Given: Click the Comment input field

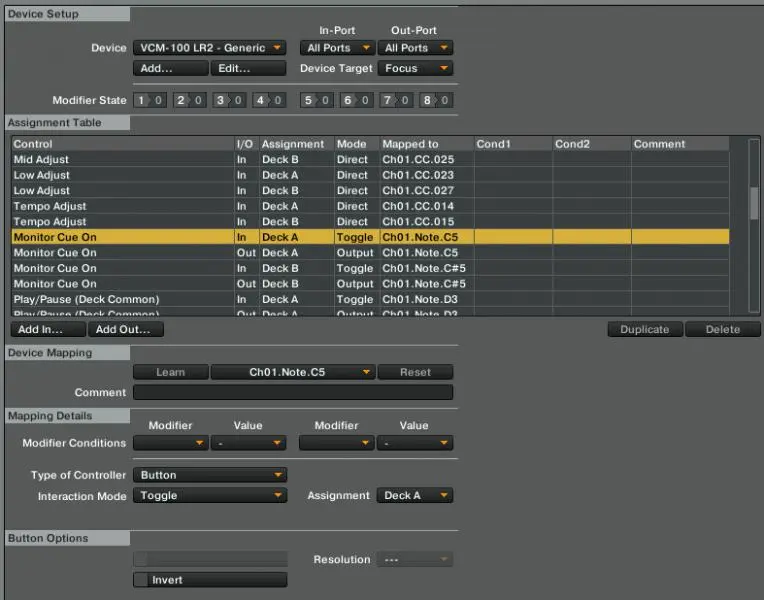Looking at the screenshot, I should pos(293,393).
